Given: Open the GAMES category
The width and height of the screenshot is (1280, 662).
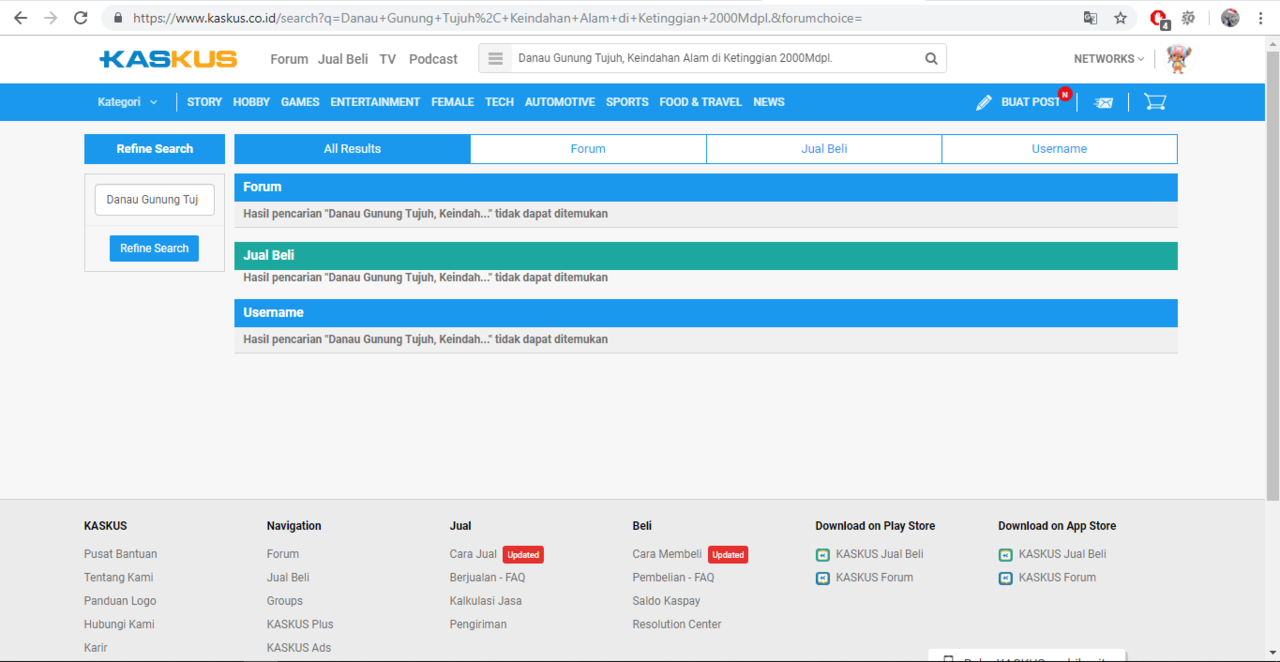Looking at the screenshot, I should pyautogui.click(x=300, y=102).
